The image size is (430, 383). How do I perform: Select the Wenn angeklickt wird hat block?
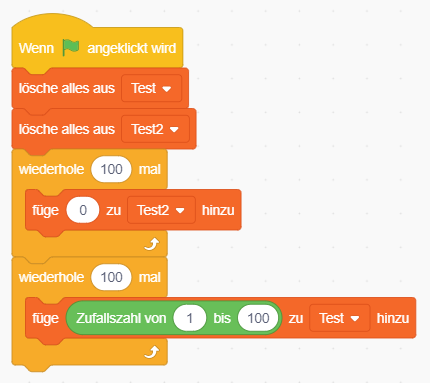click(97, 42)
